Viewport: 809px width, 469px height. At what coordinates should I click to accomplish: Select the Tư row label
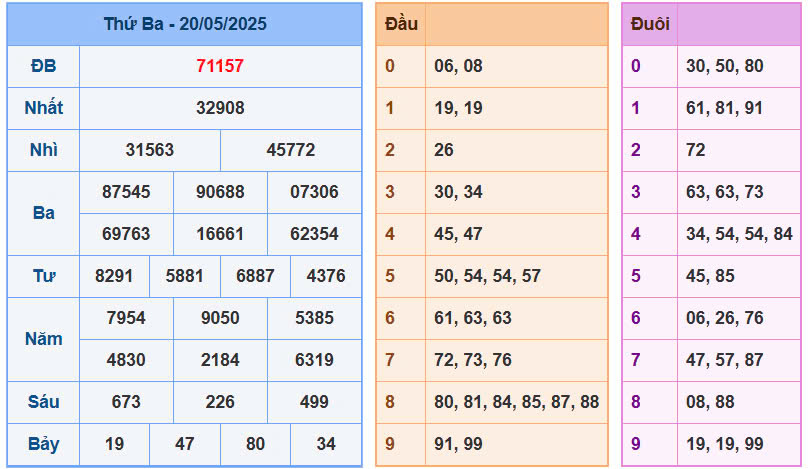tap(44, 276)
